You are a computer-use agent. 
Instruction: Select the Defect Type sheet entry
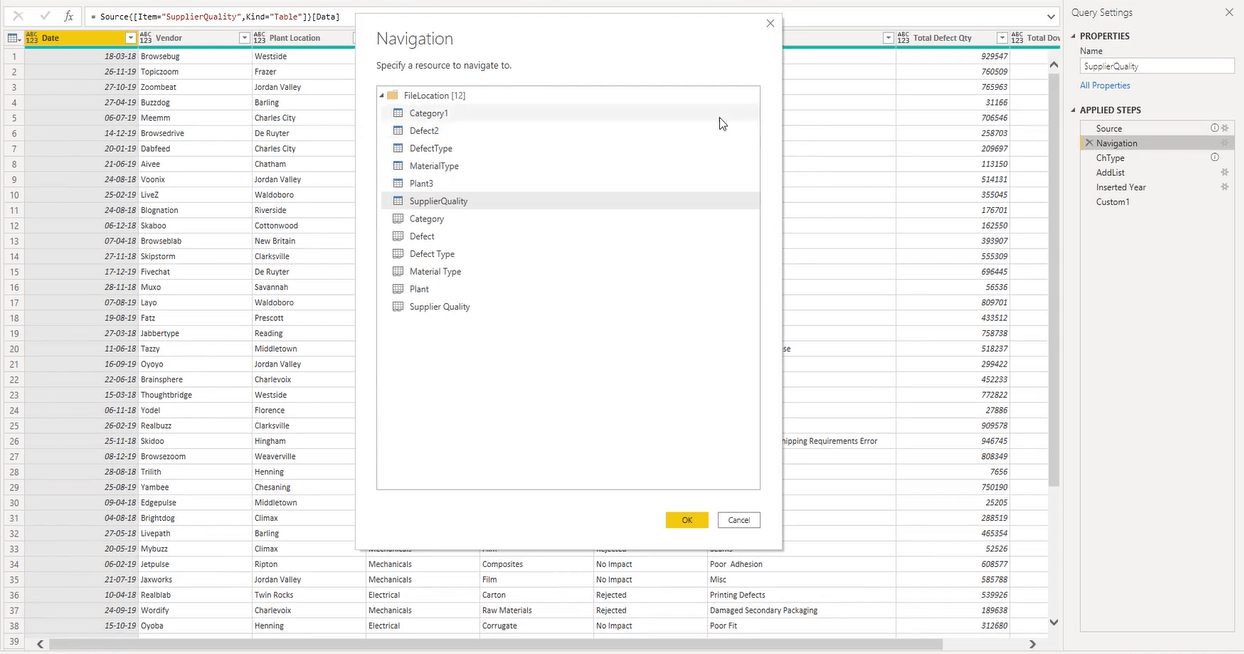point(568,254)
